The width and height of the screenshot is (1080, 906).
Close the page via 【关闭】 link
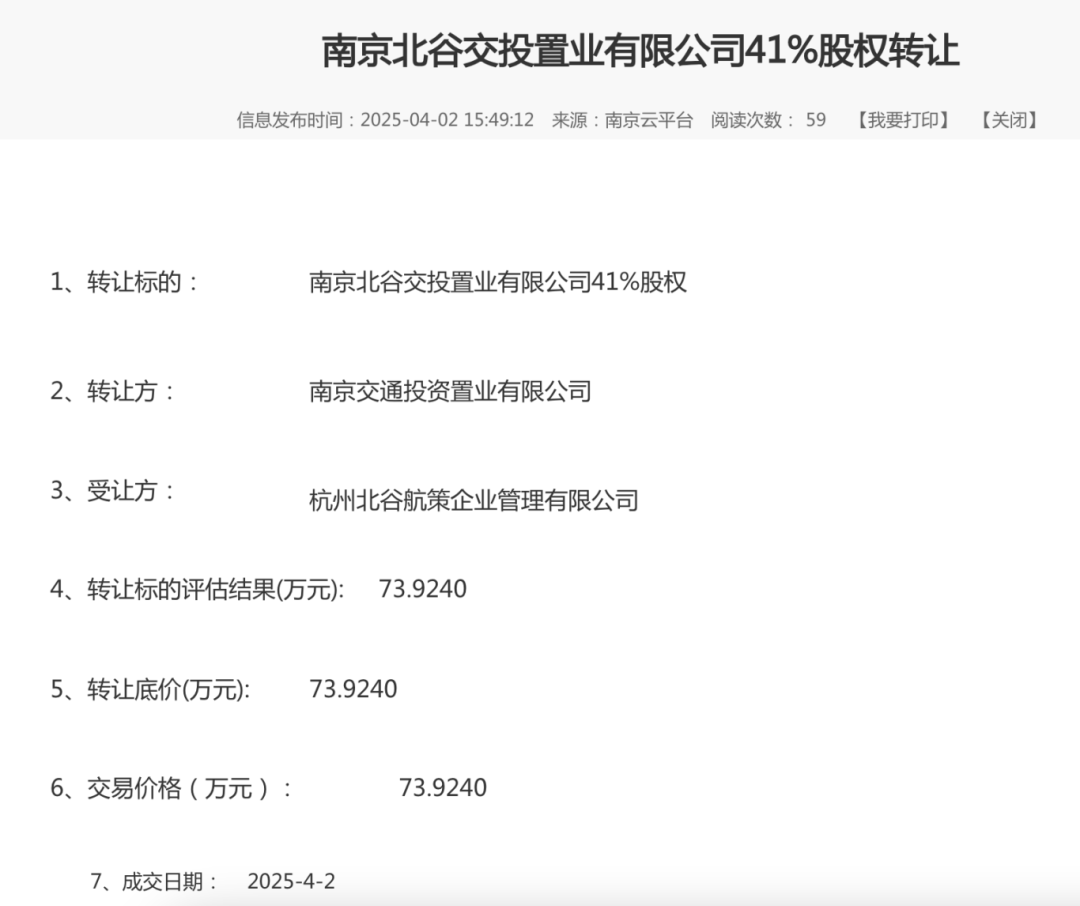[1009, 120]
